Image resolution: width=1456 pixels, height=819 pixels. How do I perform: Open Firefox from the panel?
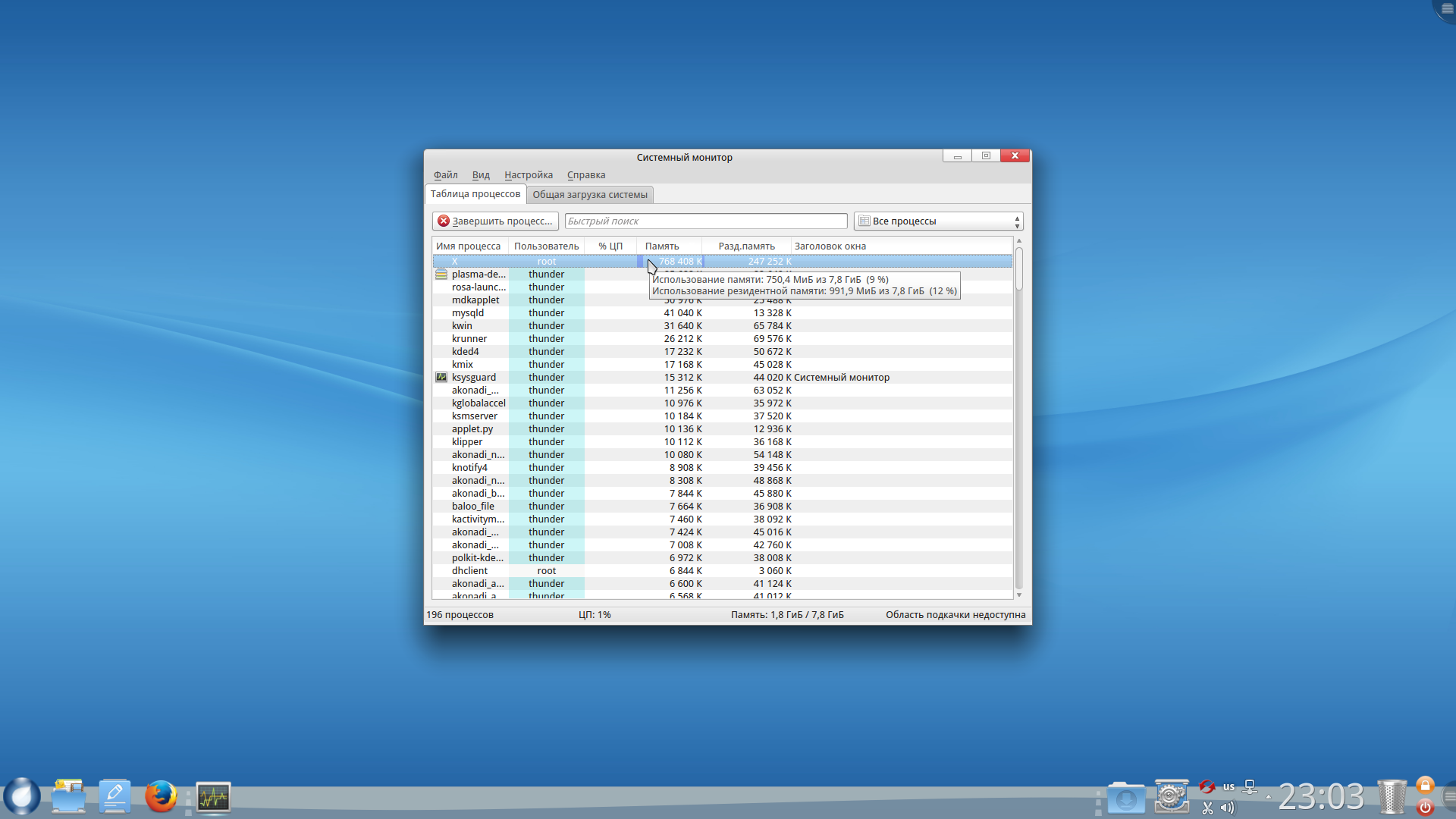(161, 797)
